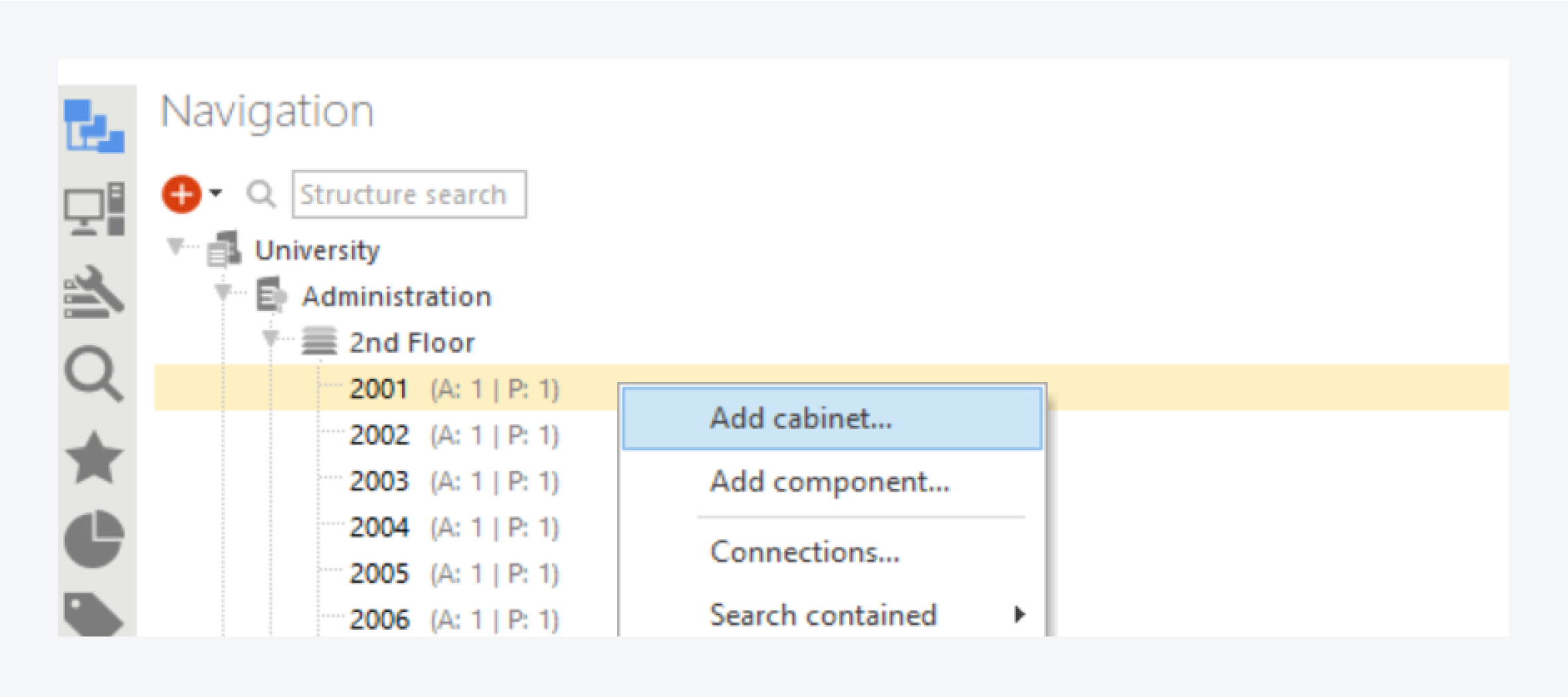Click in the Structure search field

(x=409, y=195)
